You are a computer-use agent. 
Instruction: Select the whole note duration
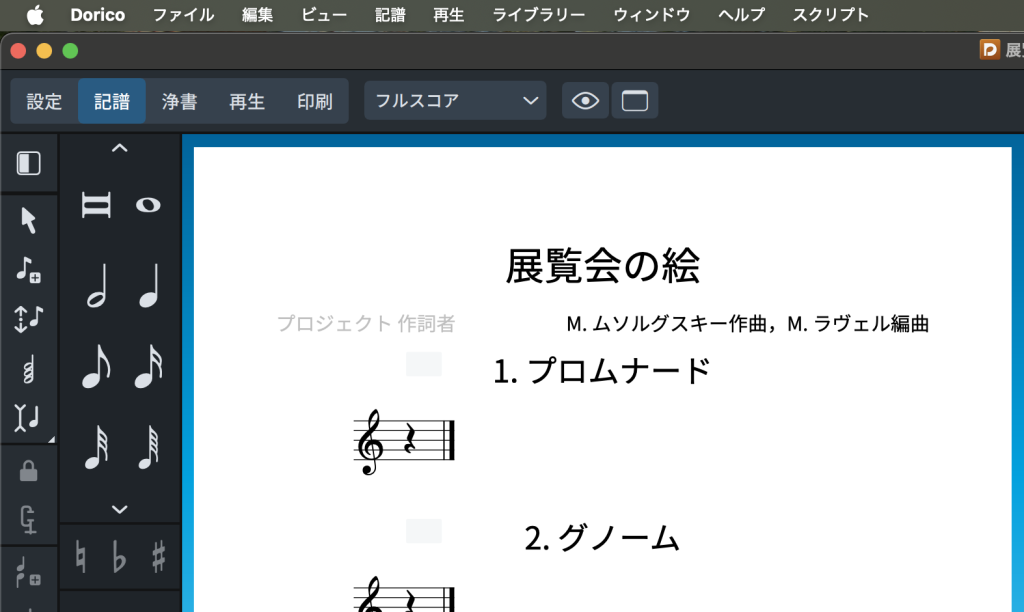[x=148, y=205]
